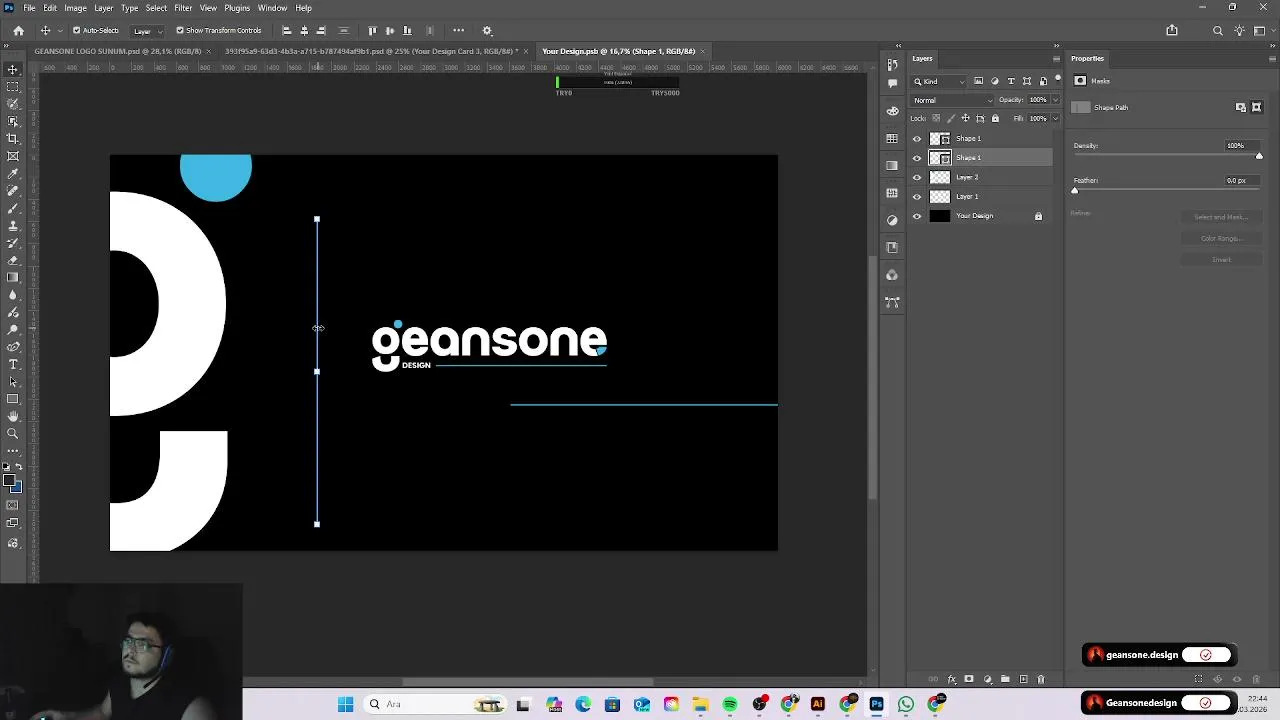Viewport: 1280px width, 720px height.
Task: Click align top edges icon
Action: point(373,31)
